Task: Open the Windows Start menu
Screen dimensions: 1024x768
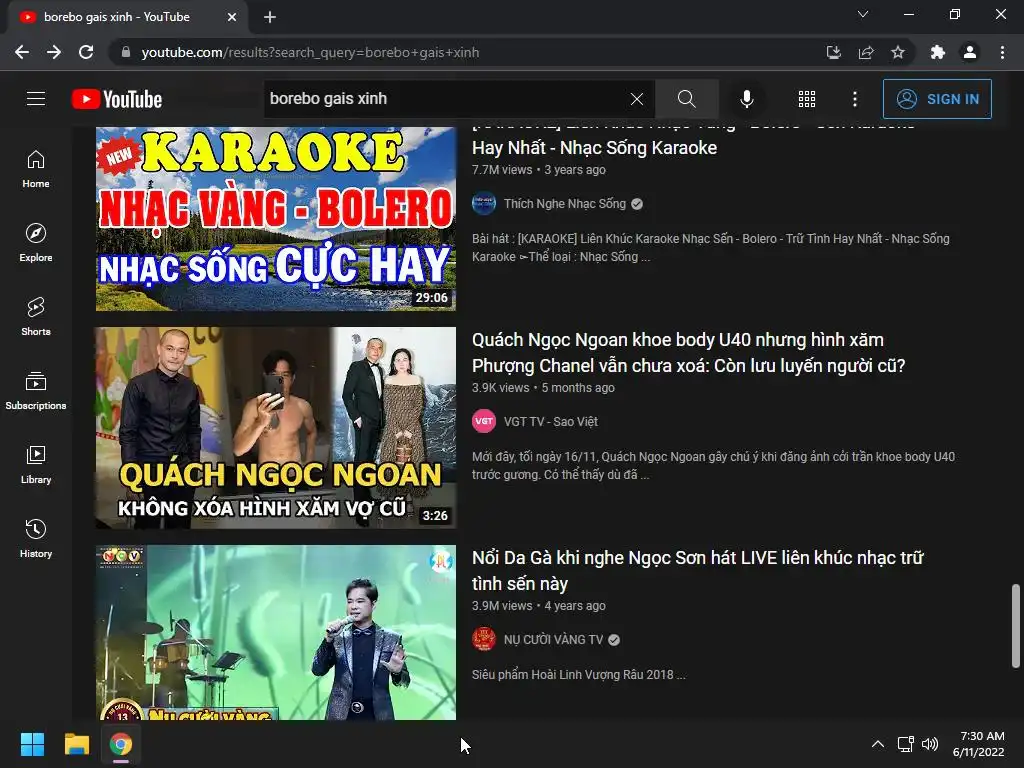Action: click(32, 744)
